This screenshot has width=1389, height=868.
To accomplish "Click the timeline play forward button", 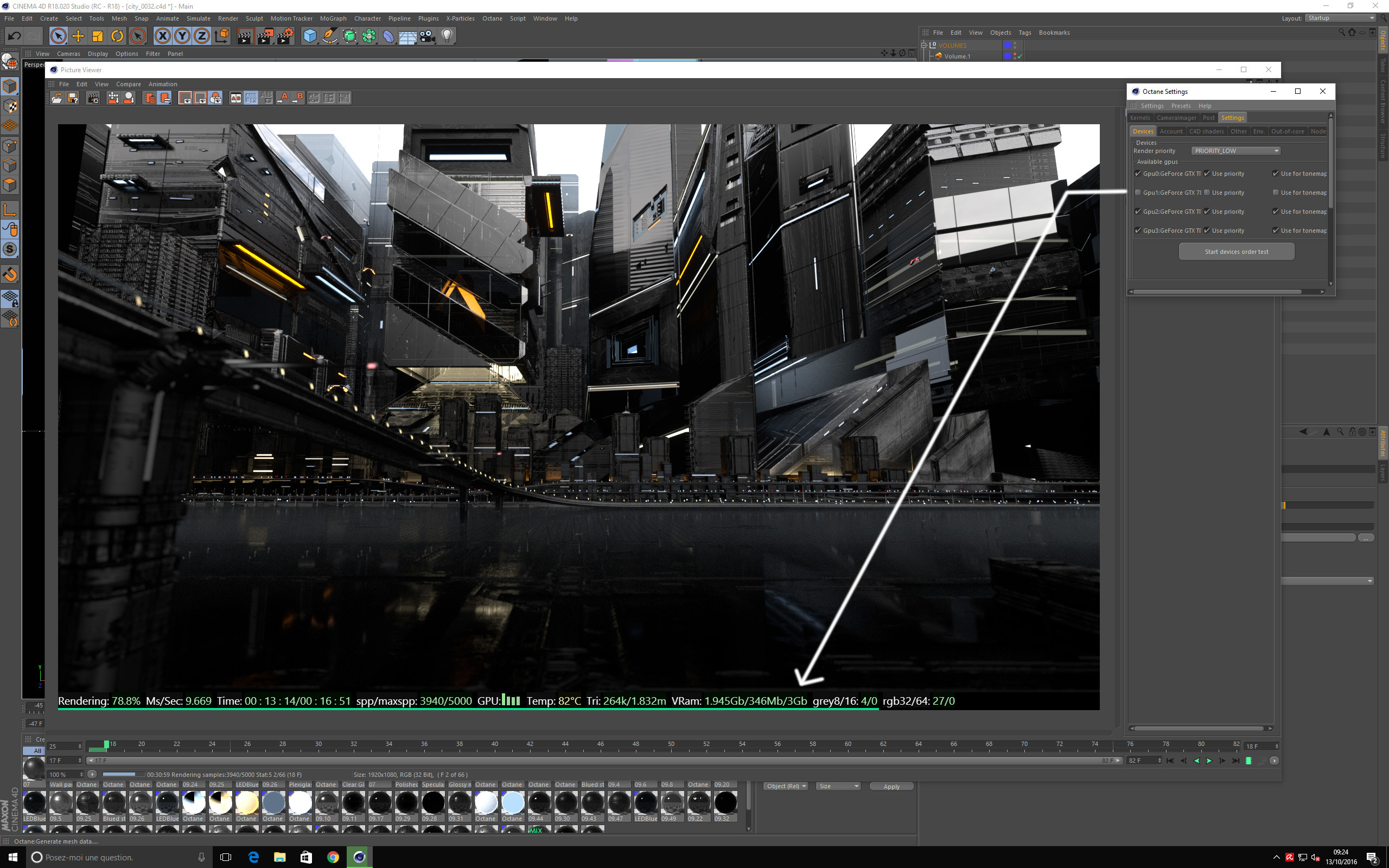I will click(x=1209, y=761).
